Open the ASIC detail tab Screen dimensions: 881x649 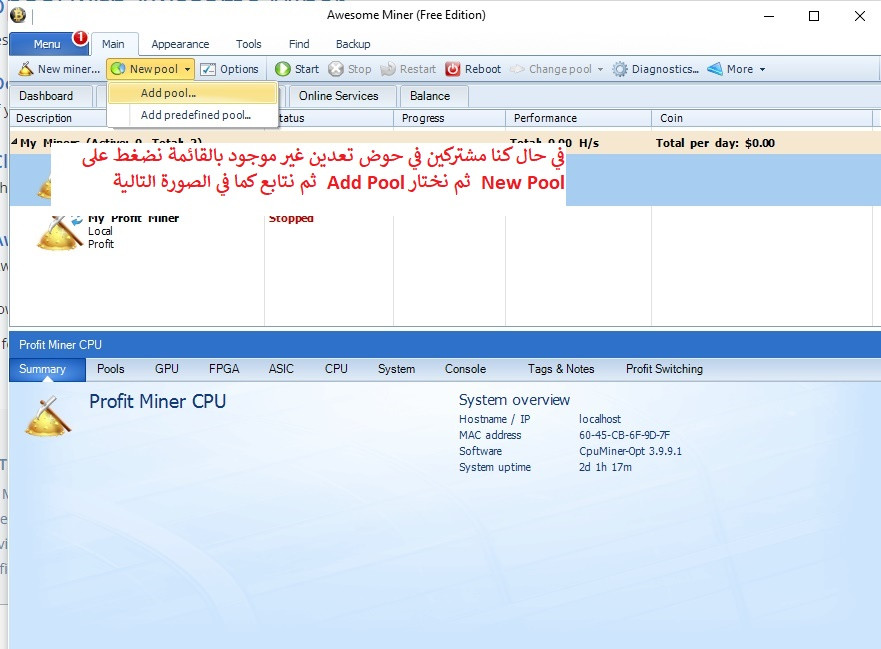coord(281,369)
